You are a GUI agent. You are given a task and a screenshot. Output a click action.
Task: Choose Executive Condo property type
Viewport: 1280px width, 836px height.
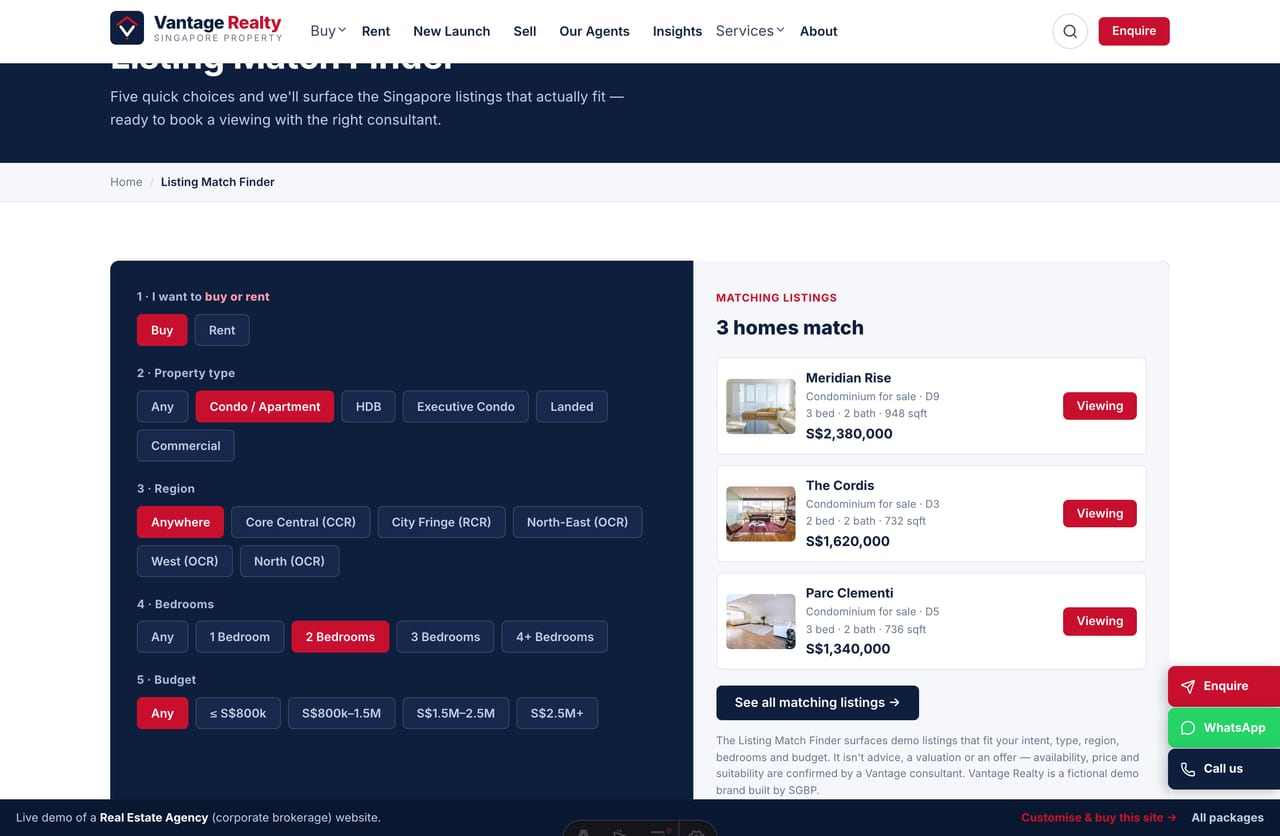466,407
